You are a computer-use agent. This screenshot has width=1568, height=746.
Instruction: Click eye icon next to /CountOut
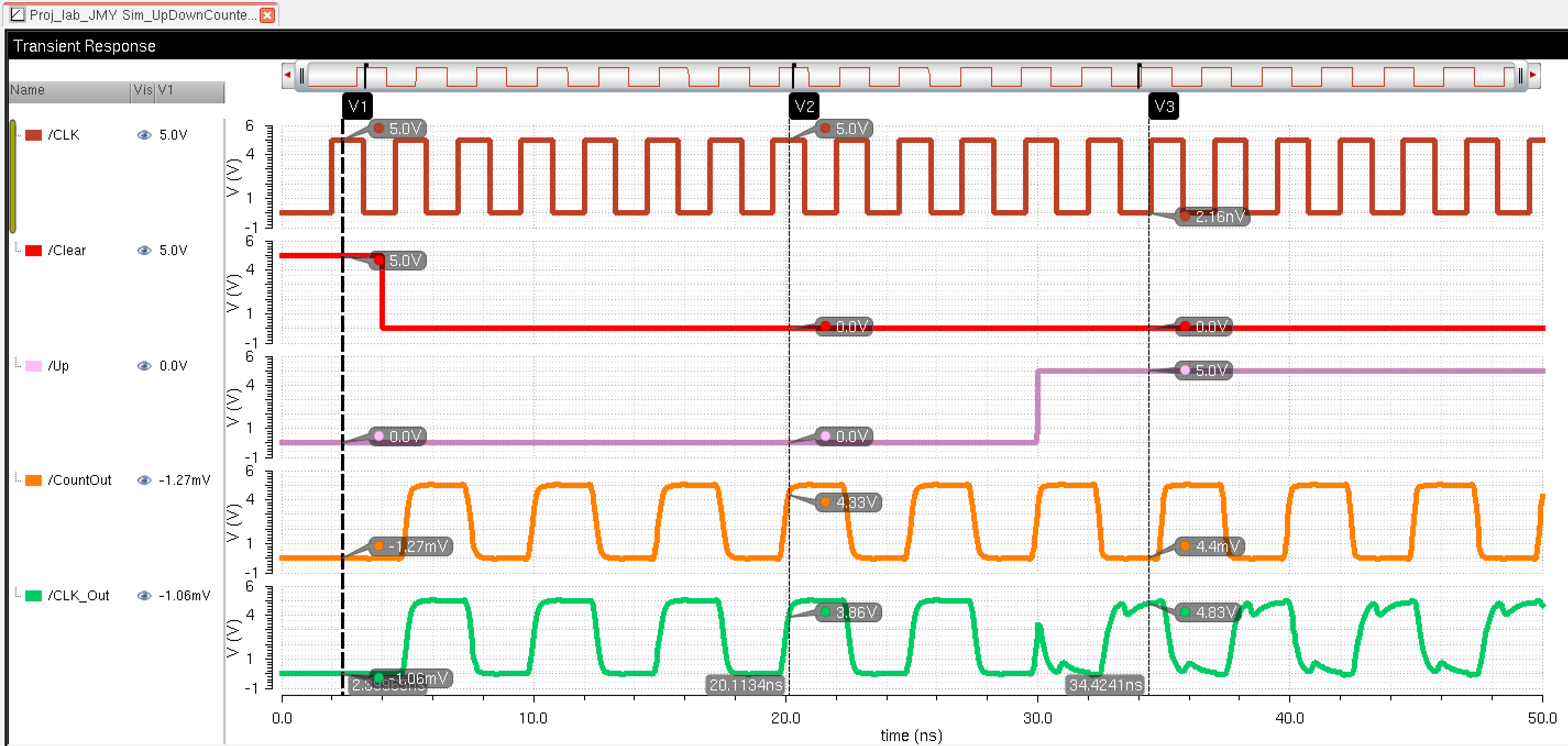[x=144, y=480]
